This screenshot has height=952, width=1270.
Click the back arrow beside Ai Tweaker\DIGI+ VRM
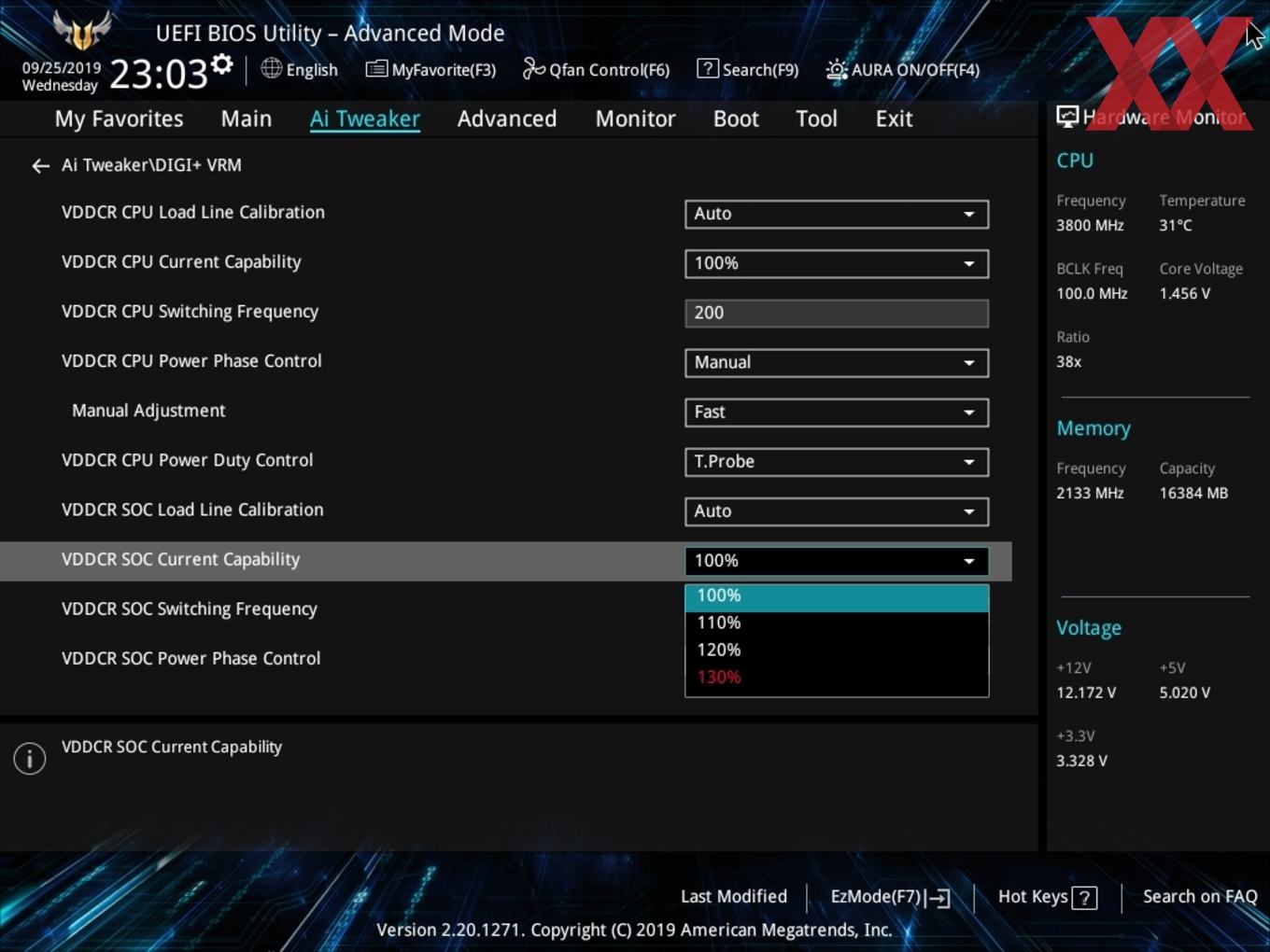point(40,165)
